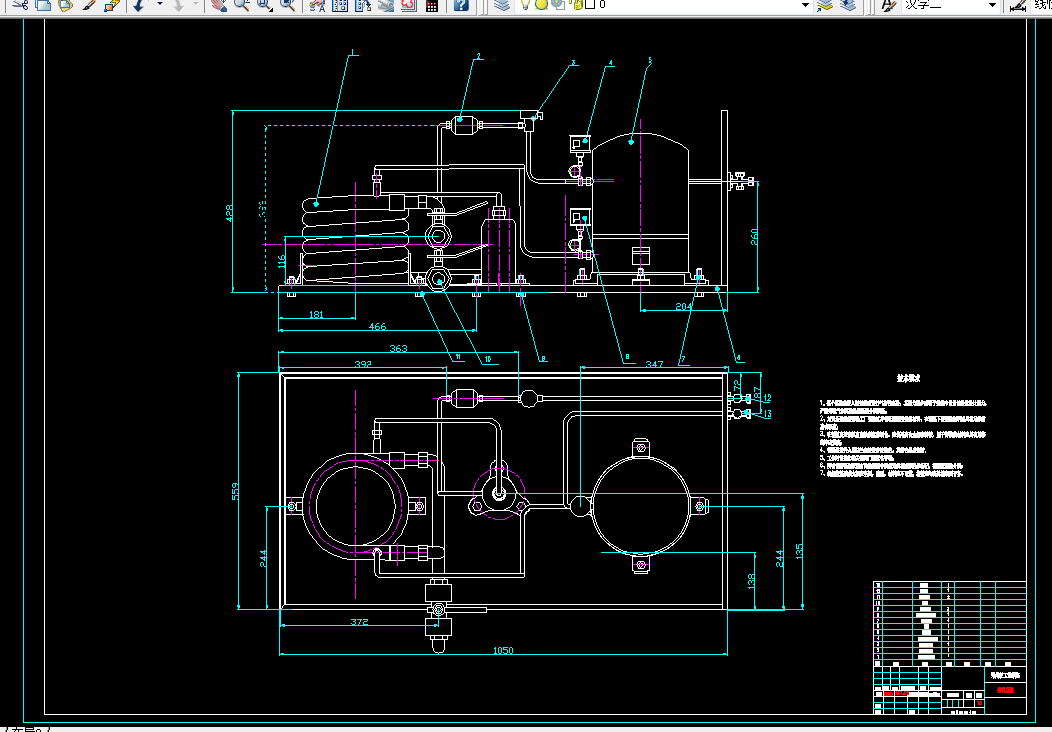Open the Properties palette icon
Viewport: 1052px width, 732px height.
pos(317,5)
